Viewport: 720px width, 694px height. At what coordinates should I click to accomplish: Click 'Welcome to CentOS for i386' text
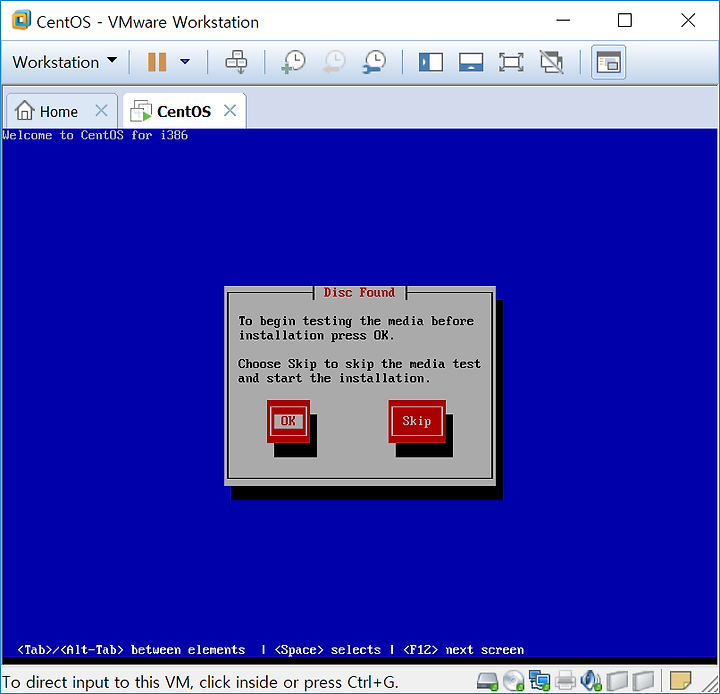(x=95, y=135)
